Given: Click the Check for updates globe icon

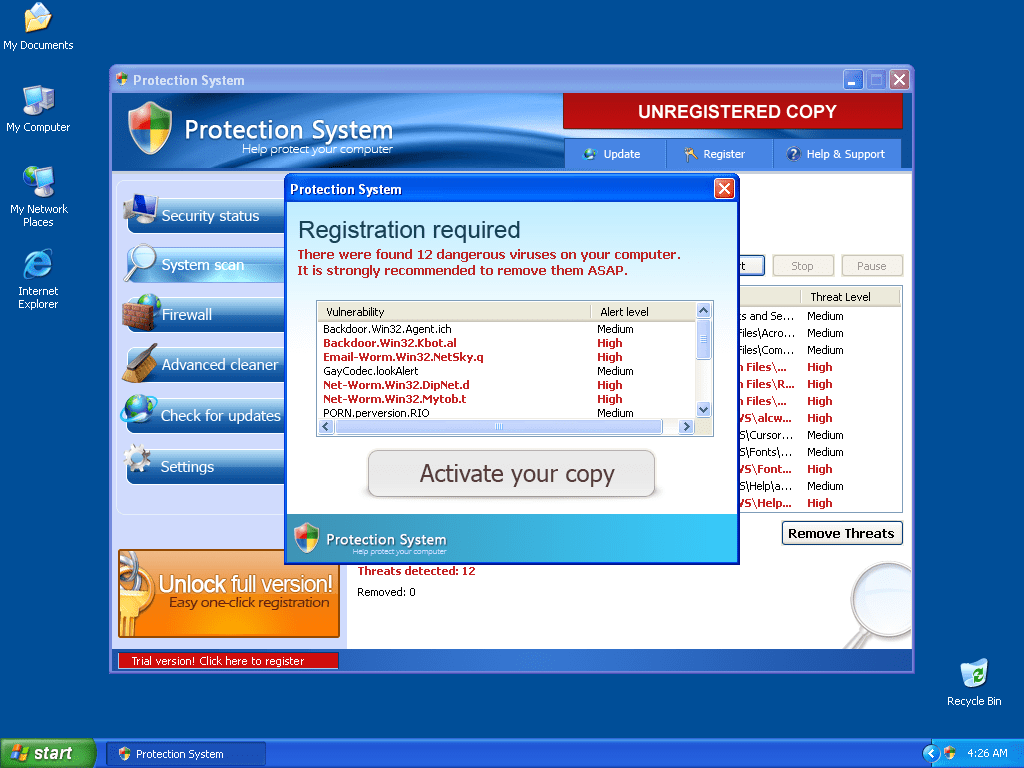Looking at the screenshot, I should pos(139,412).
